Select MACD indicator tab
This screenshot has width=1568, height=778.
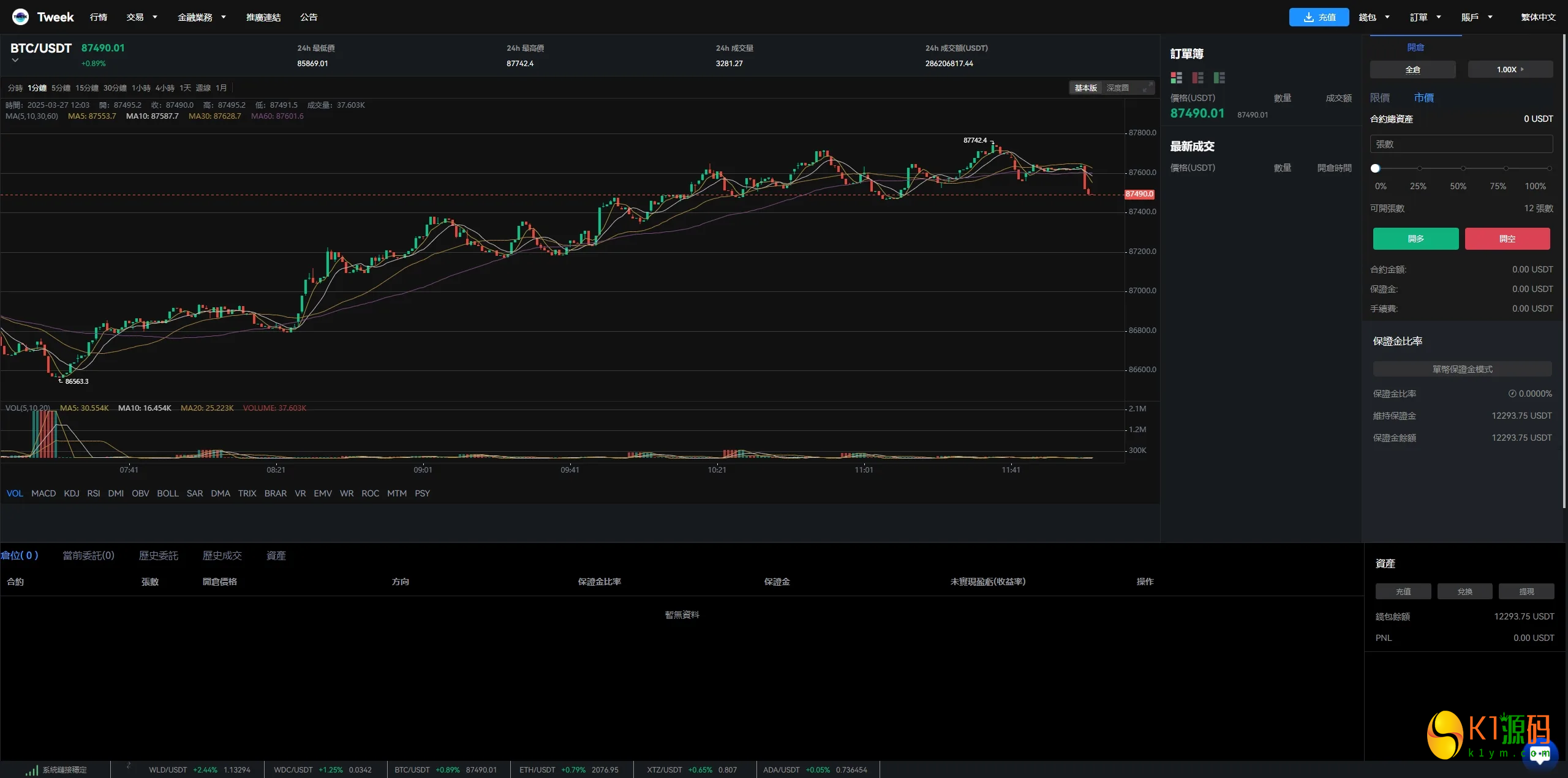click(x=43, y=493)
